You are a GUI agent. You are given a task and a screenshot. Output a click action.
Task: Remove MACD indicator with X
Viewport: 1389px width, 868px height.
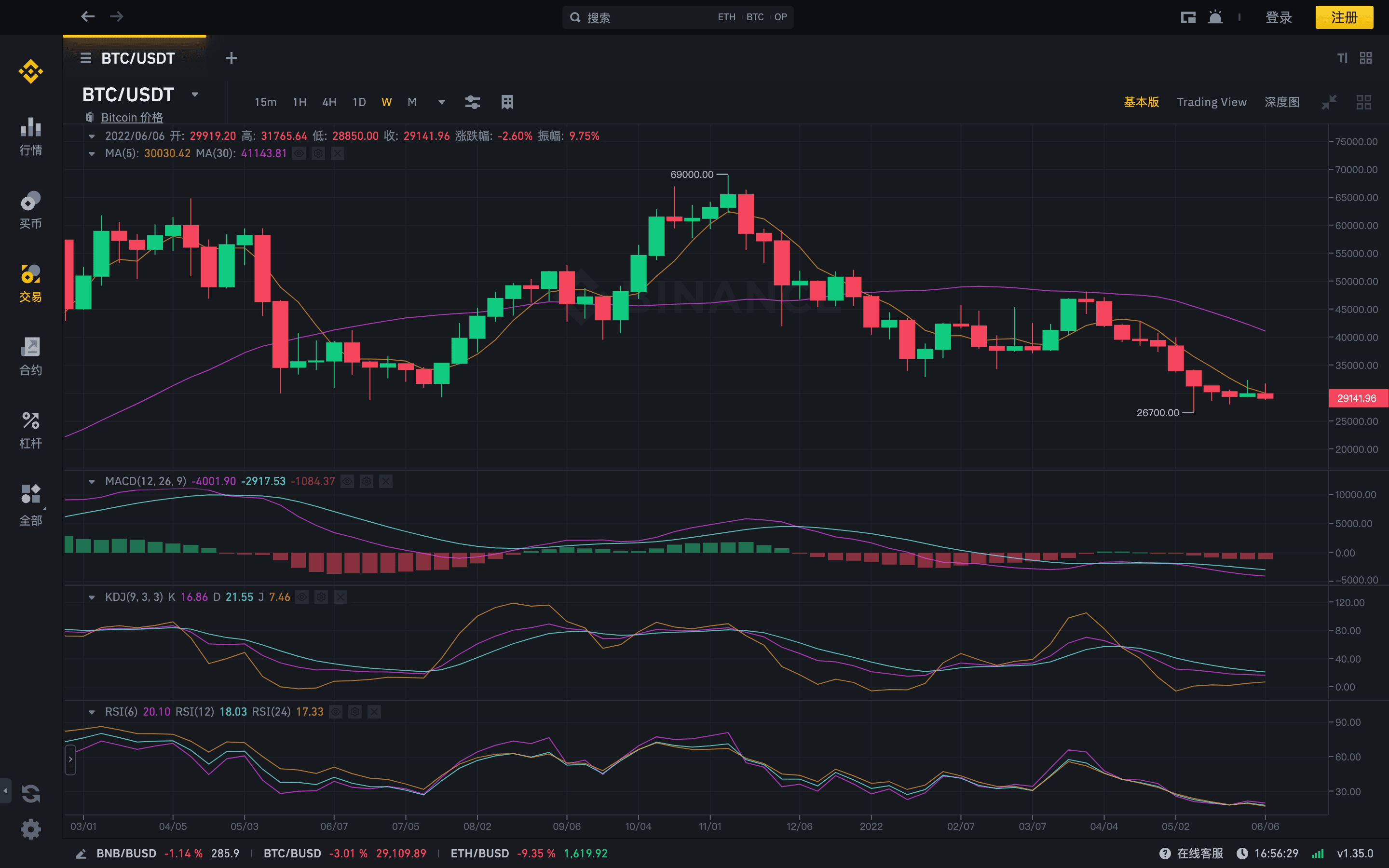pyautogui.click(x=386, y=481)
